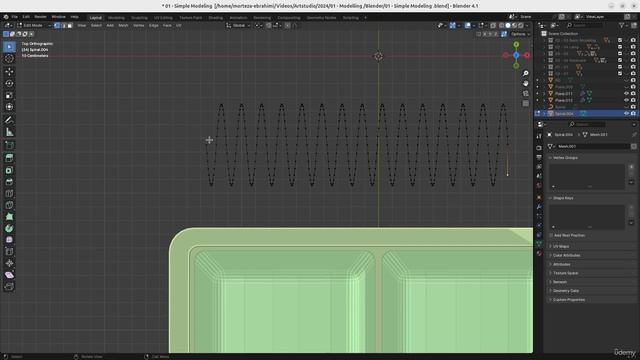Open the File menu
The height and width of the screenshot is (360, 640).
(15, 17)
